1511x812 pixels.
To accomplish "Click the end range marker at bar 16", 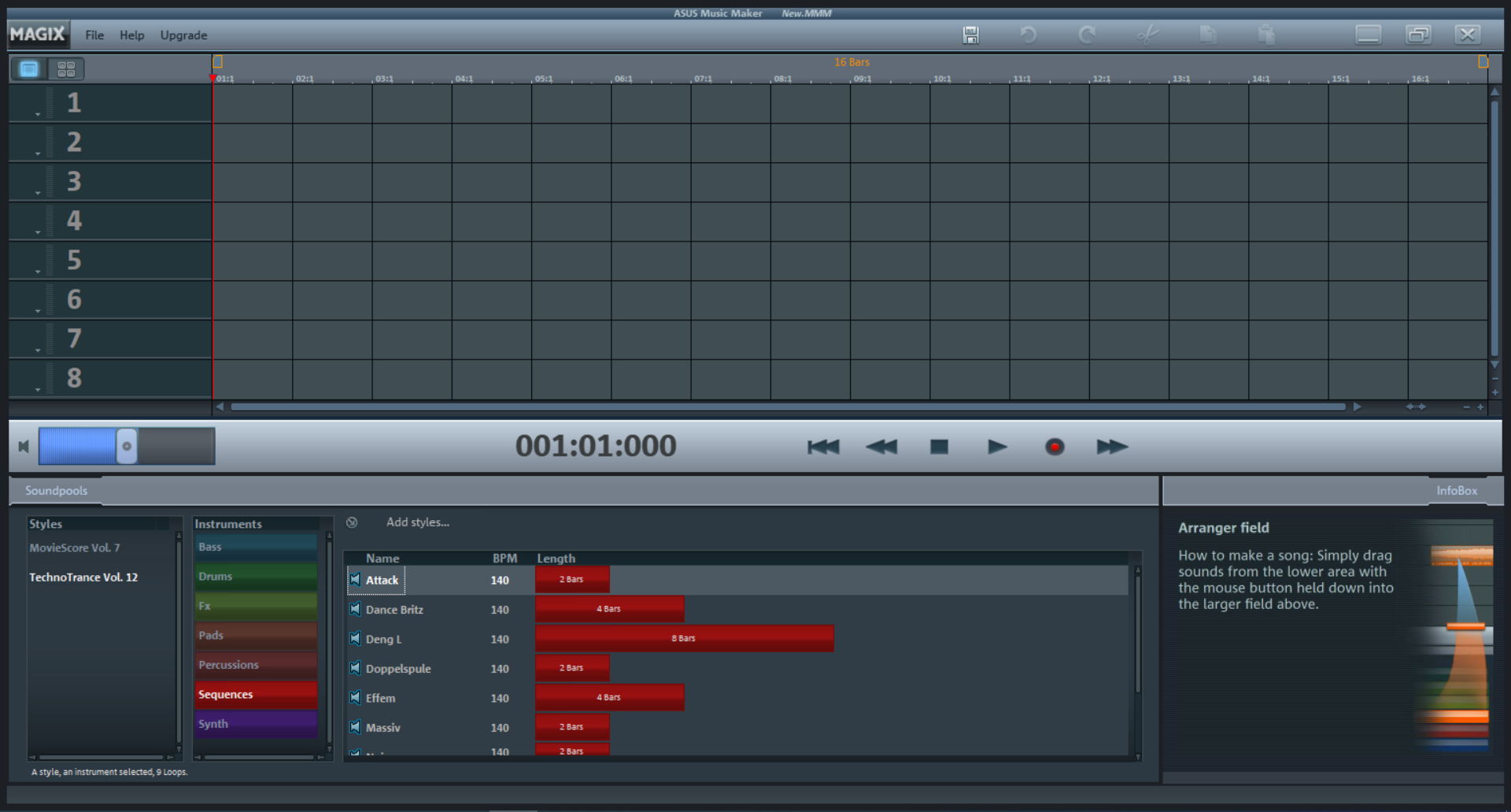I will tap(1483, 61).
